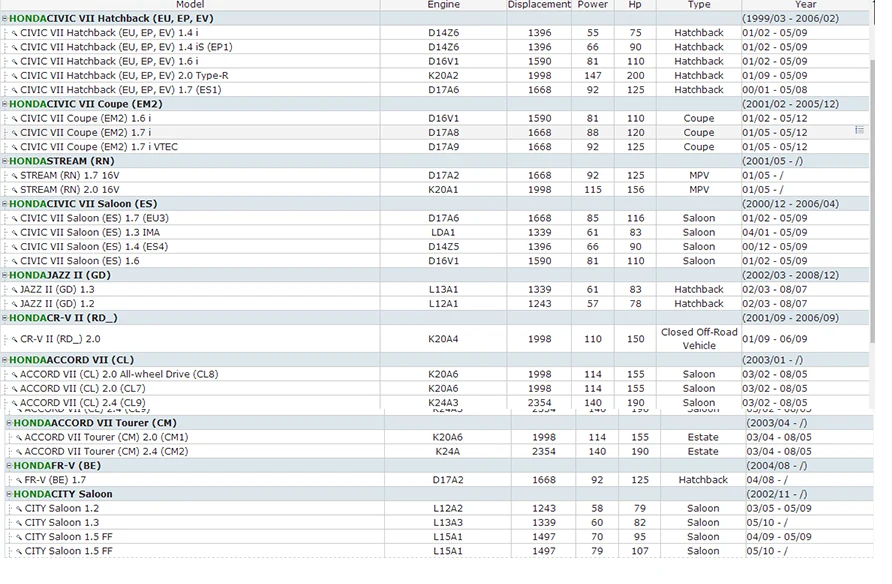The height and width of the screenshot is (584, 892).
Task: Click the icon beside ACCORD VII (CL) 2.0 All-wheel Drive (CL8)
Action: pyautogui.click(x=15, y=375)
